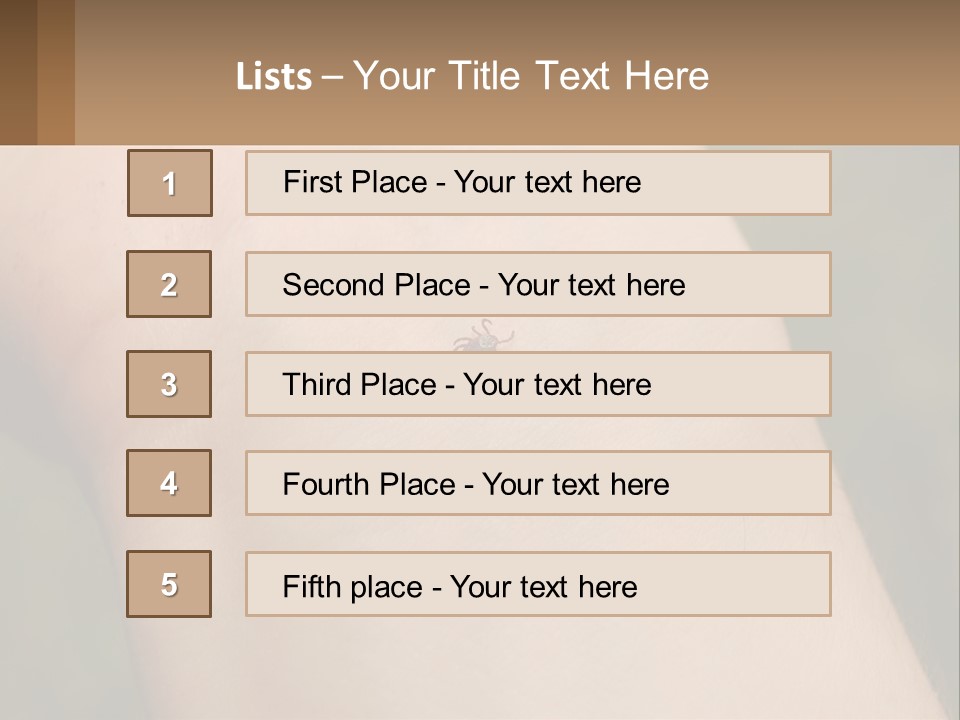Viewport: 960px width, 720px height.
Task: Select the number 1 box
Action: point(170,183)
